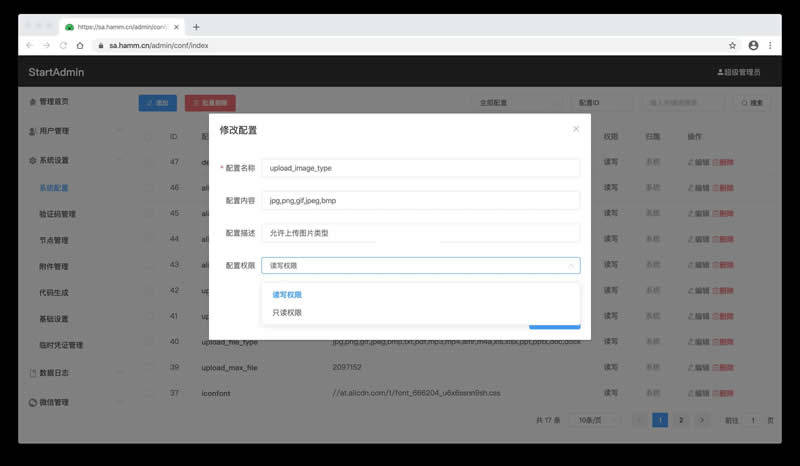Viewport: 800px width, 466px height.
Task: Tick the checkbox for row ID 47
Action: click(x=148, y=162)
